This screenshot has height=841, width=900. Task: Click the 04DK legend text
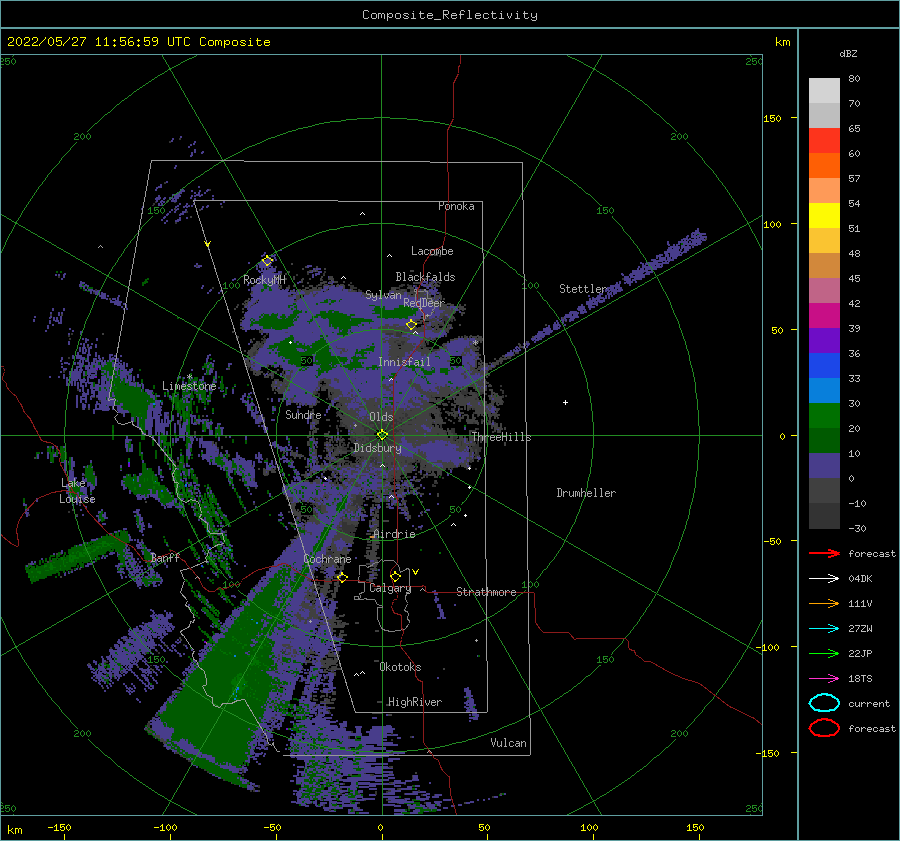[860, 579]
